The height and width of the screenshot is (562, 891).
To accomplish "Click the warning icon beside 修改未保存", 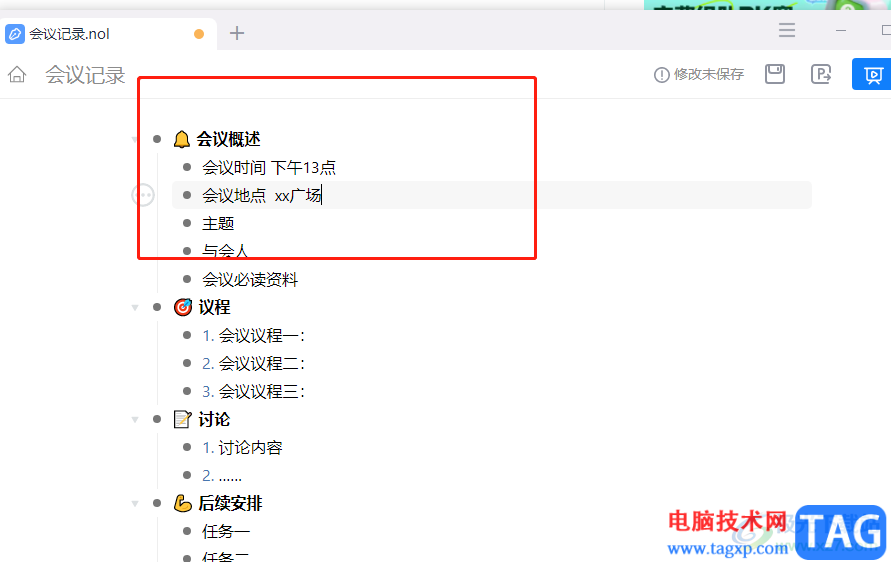I will coord(661,74).
